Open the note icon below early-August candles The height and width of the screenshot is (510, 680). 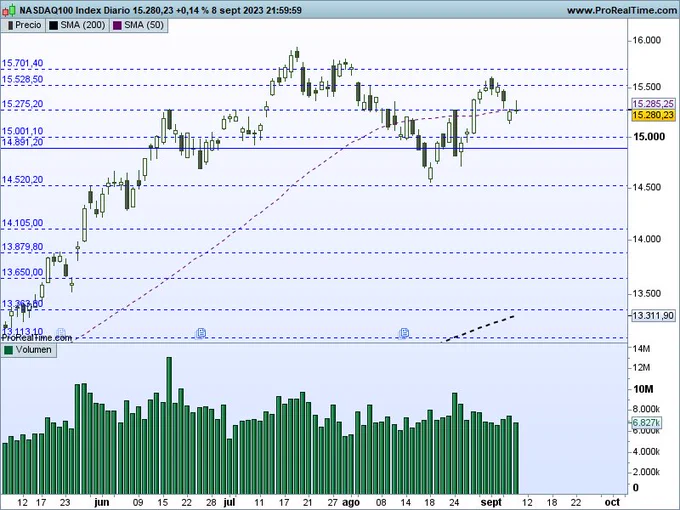404,333
